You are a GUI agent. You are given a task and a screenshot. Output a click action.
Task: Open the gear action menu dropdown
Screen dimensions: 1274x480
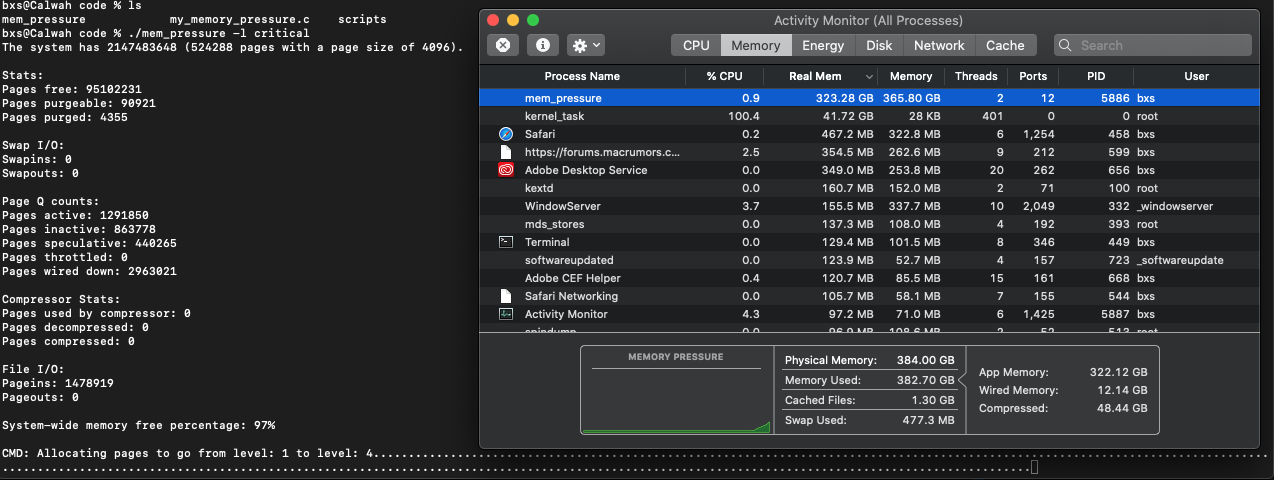point(585,45)
